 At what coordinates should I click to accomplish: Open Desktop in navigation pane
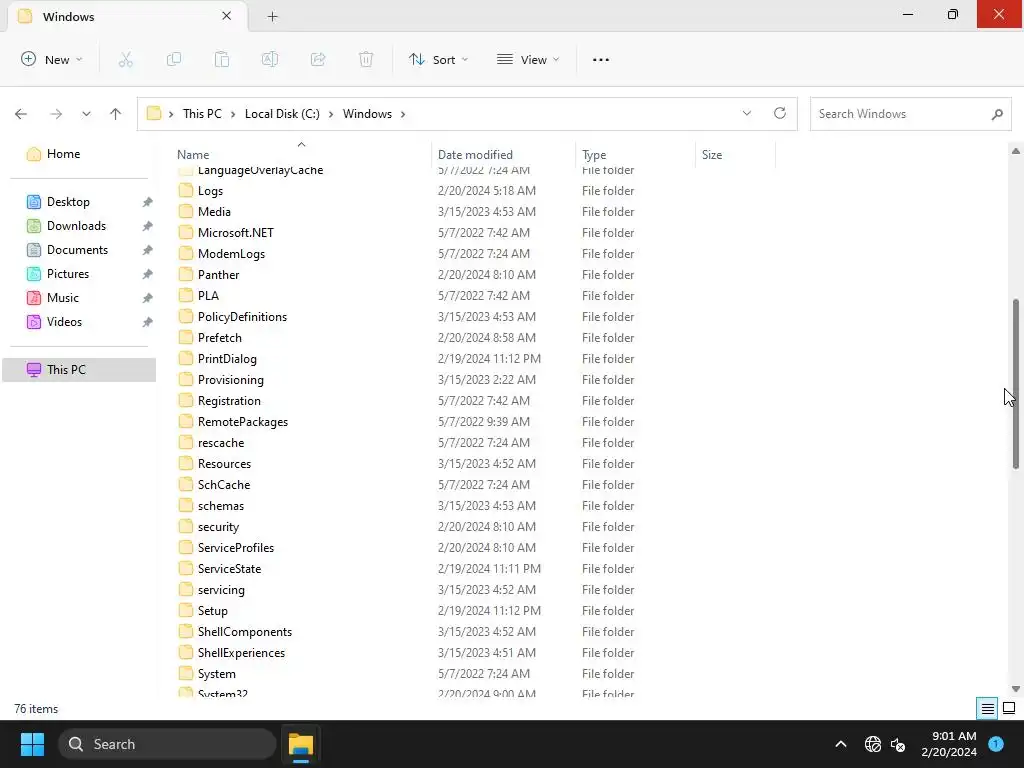tap(69, 202)
